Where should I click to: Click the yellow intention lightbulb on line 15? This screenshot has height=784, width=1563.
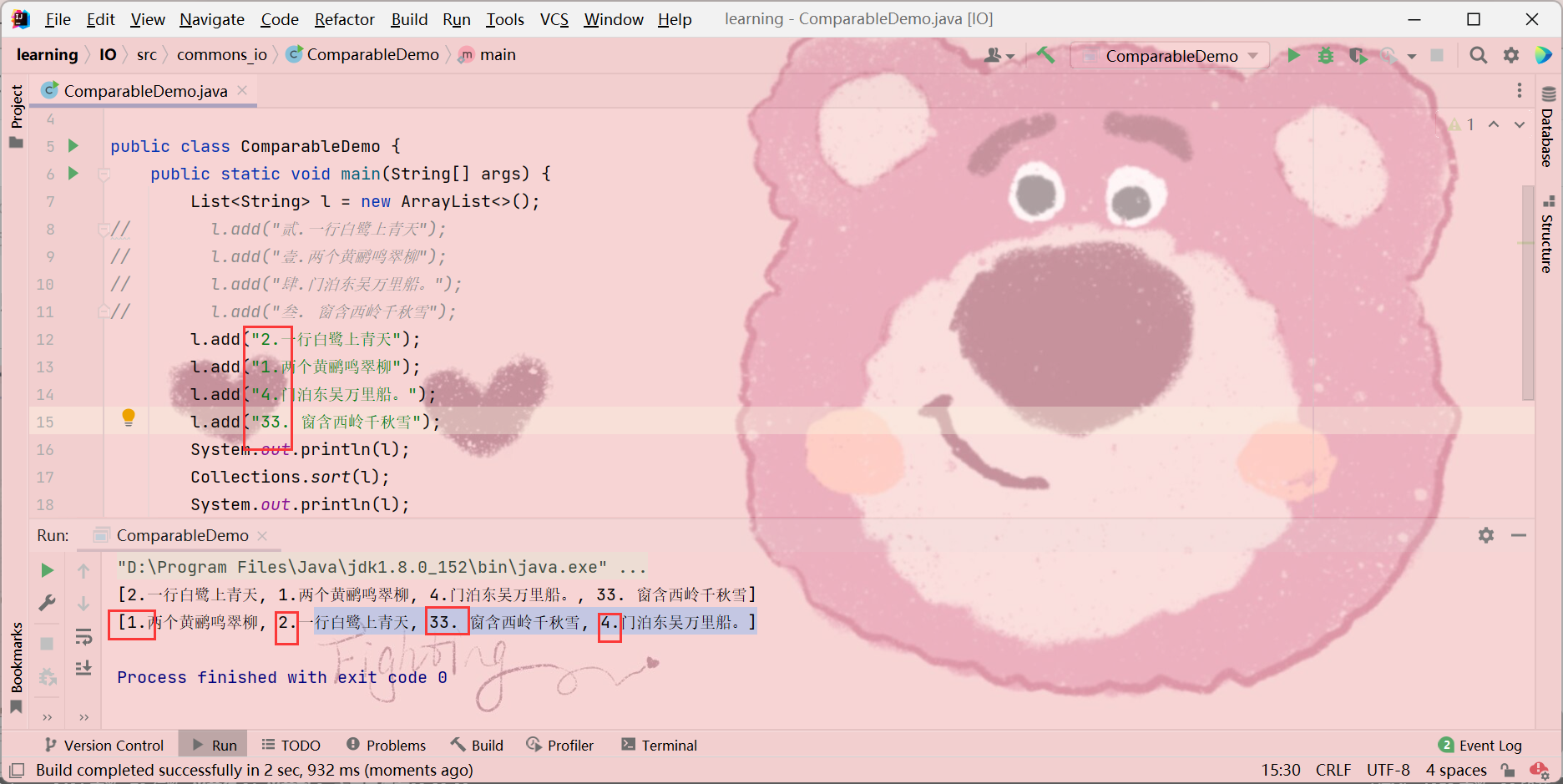[x=129, y=417]
